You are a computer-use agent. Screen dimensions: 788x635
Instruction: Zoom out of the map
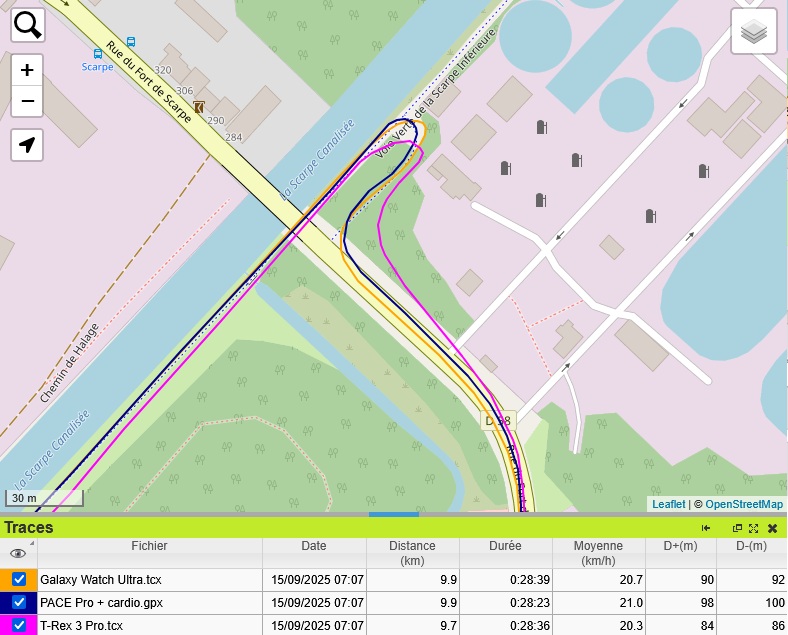pyautogui.click(x=28, y=101)
